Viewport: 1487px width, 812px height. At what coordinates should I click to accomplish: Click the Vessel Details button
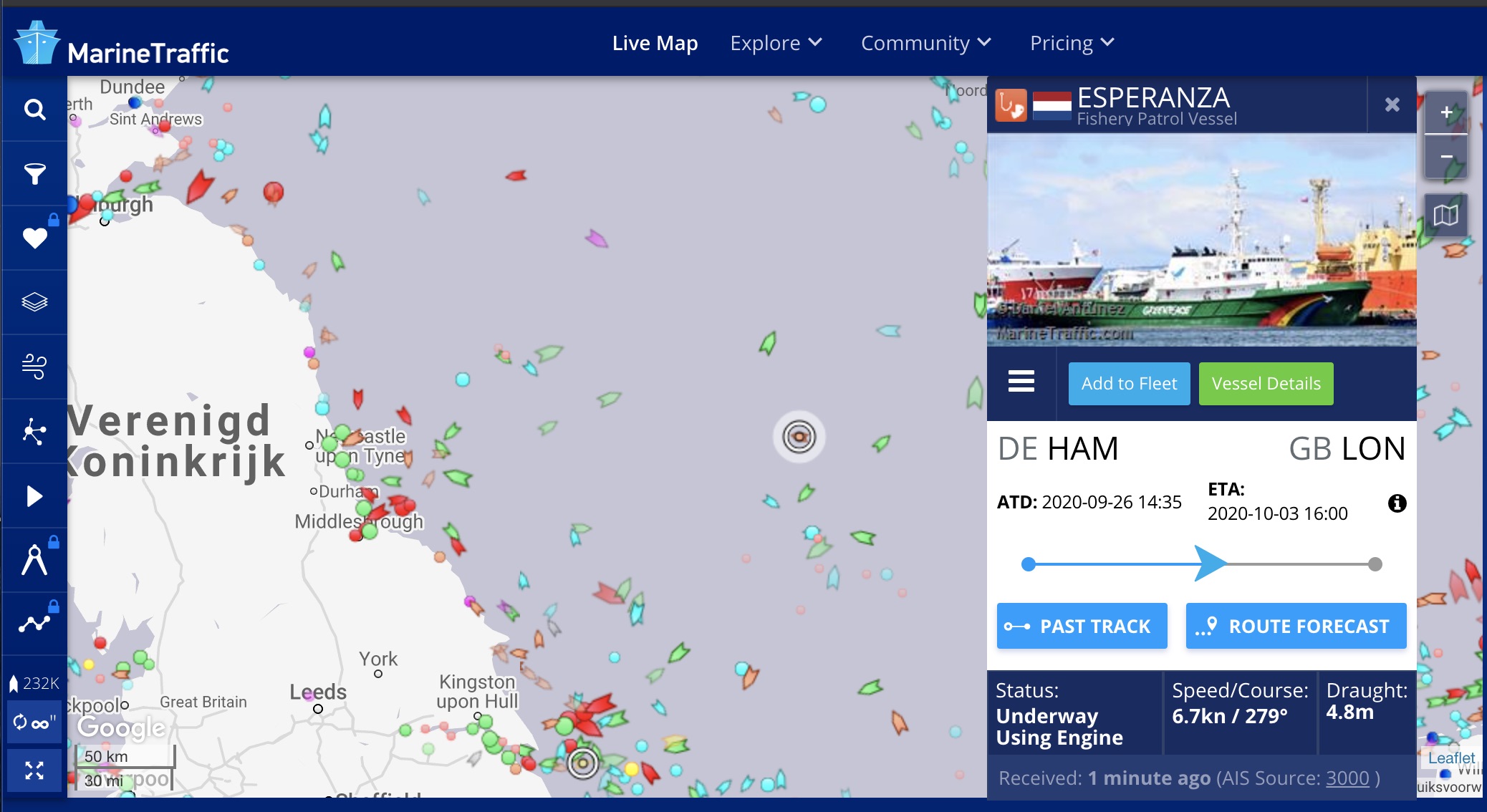coord(1266,384)
